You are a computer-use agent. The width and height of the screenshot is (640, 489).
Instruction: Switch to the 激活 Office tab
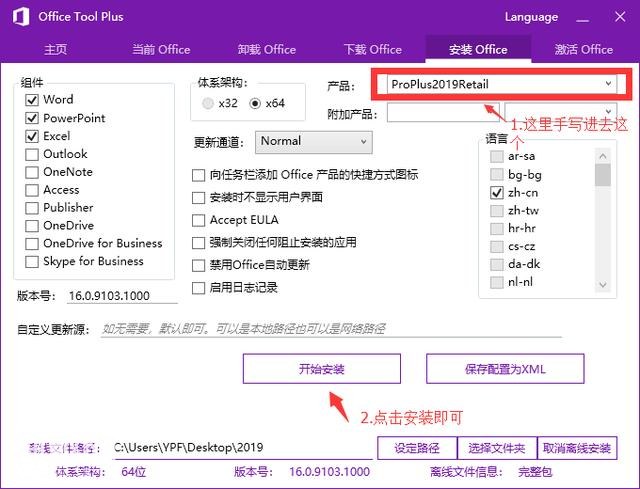click(x=584, y=49)
